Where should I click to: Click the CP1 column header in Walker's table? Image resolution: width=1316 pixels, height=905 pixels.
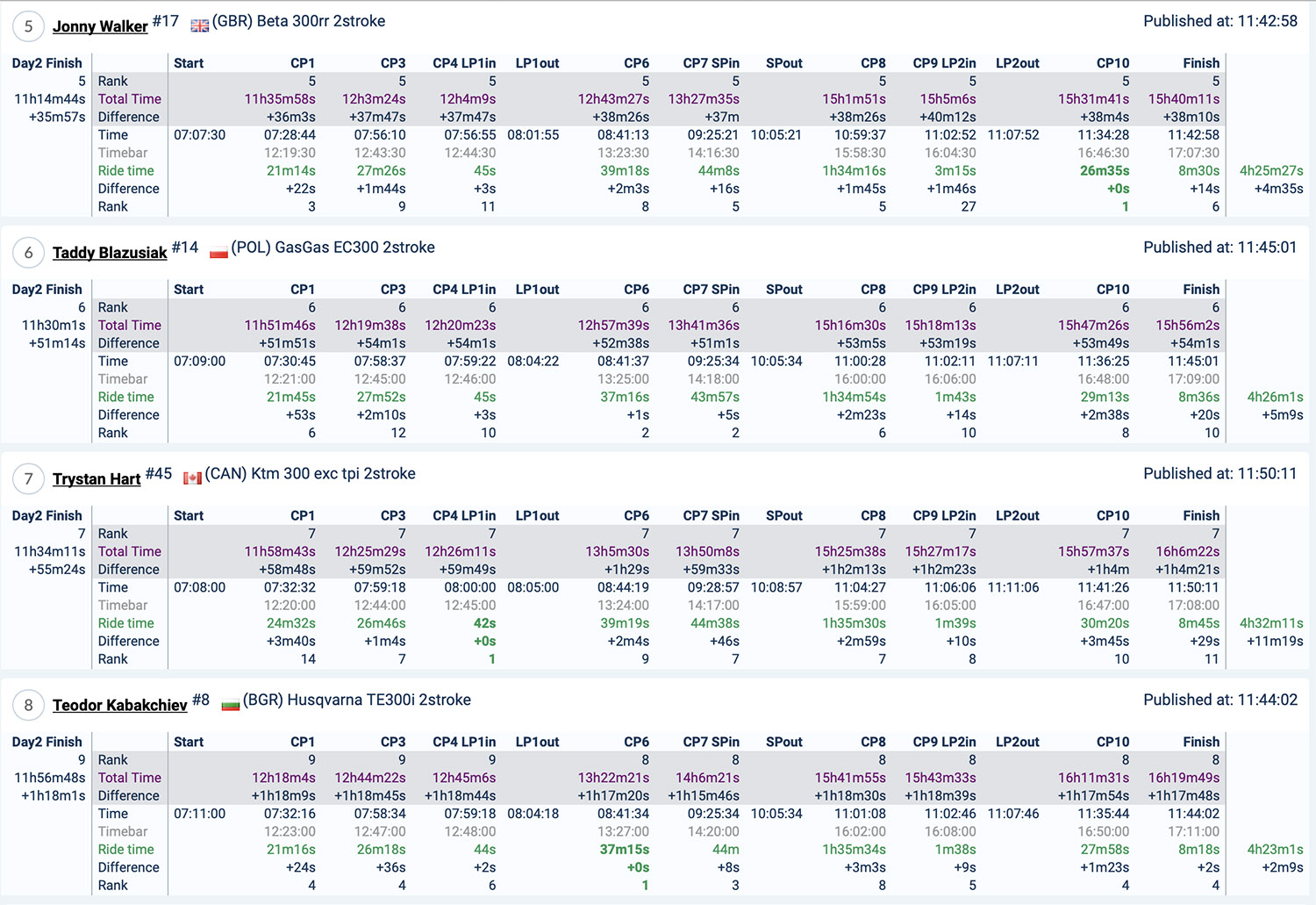click(x=303, y=63)
